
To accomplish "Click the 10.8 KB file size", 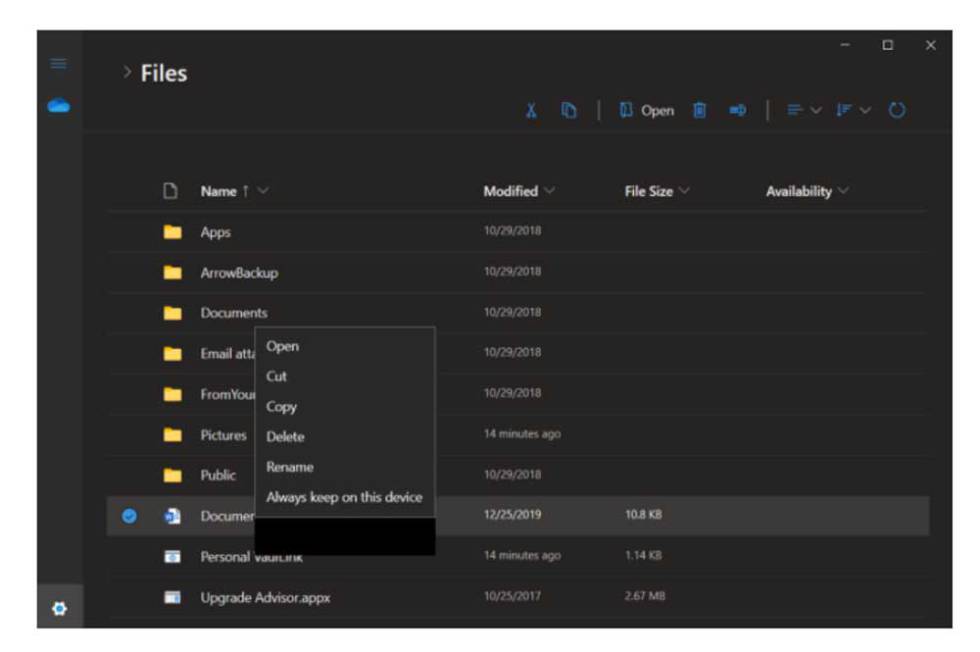I will coord(643,514).
